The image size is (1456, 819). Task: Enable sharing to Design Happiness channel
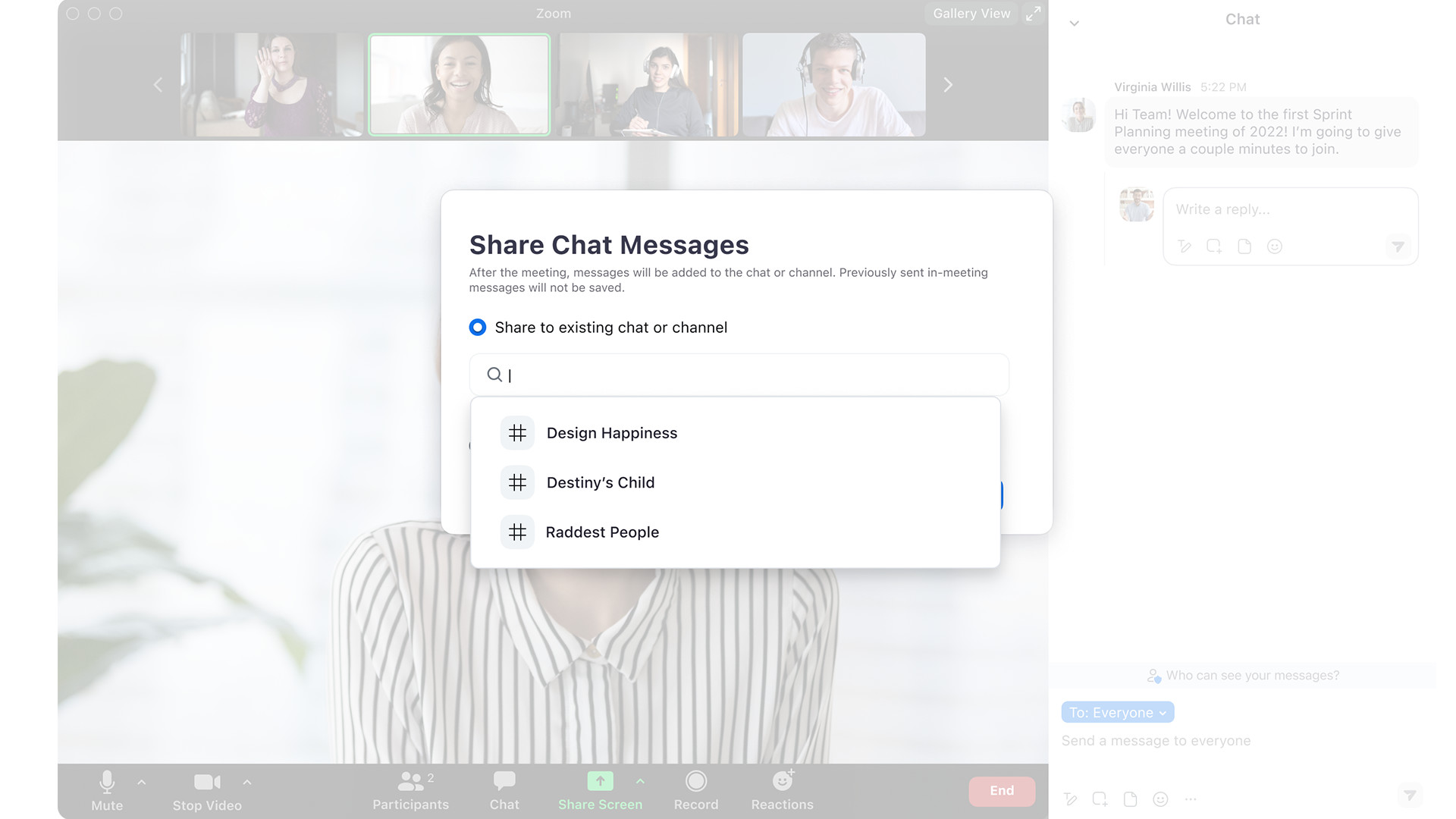pos(611,432)
